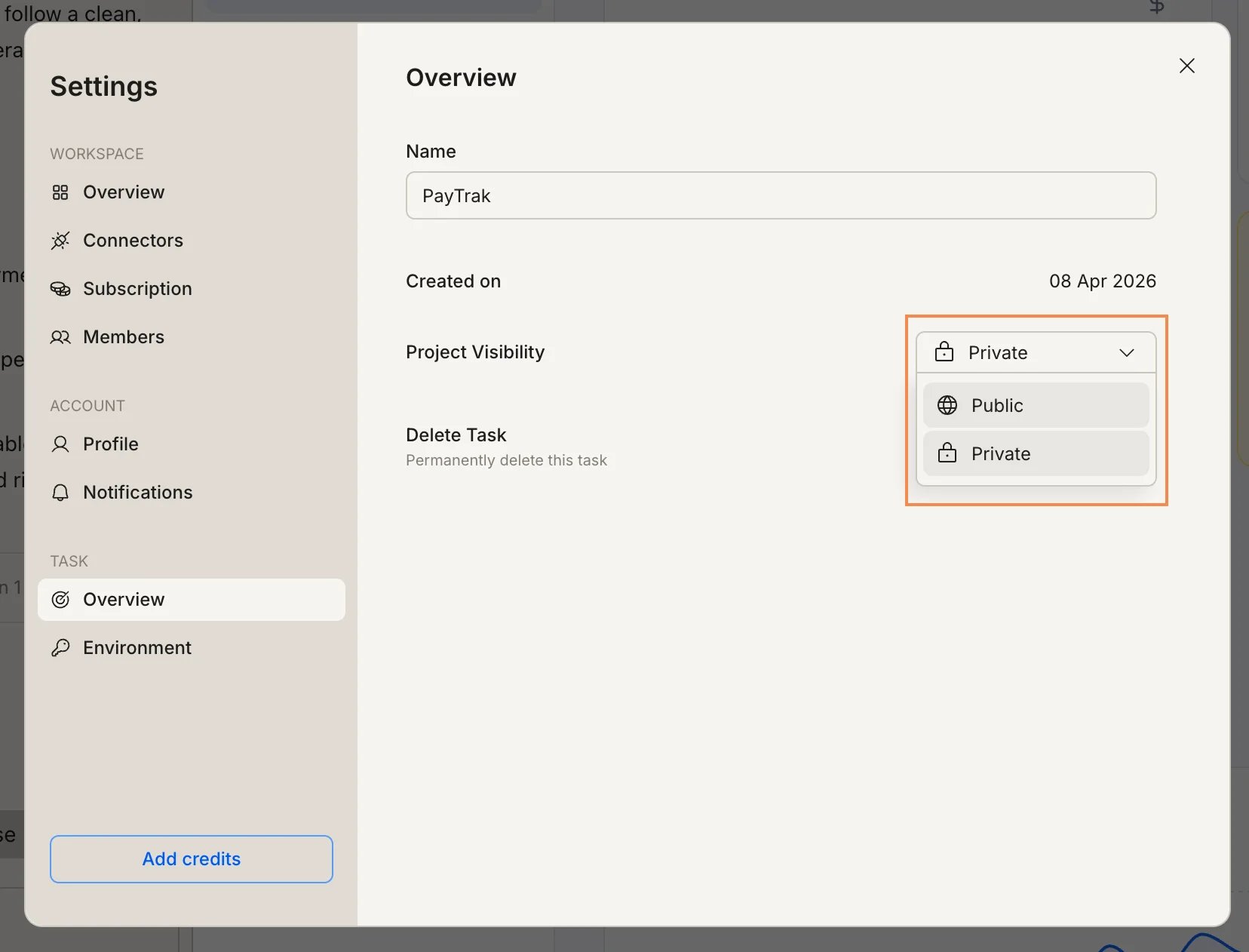
Task: Click the Workspace Overview grid icon
Action: point(60,192)
